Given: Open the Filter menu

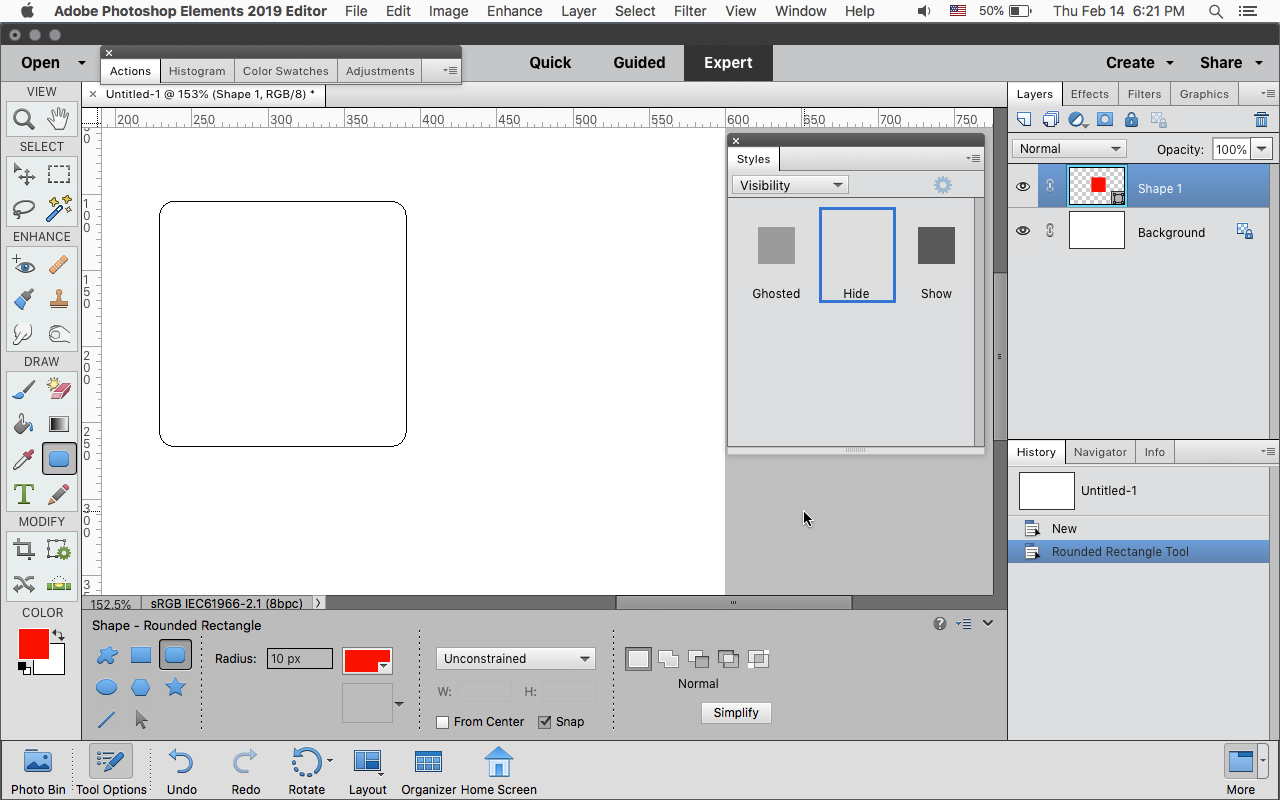Looking at the screenshot, I should (690, 11).
